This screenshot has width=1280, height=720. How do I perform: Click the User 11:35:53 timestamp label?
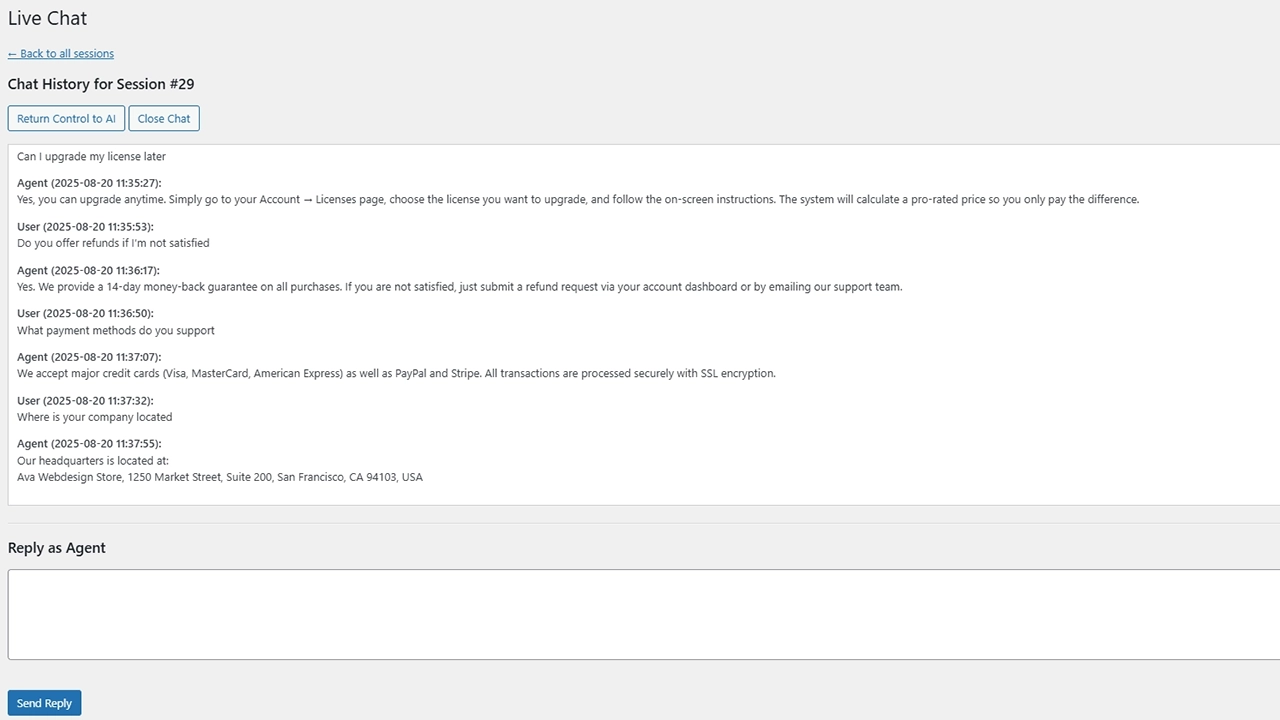pos(85,227)
